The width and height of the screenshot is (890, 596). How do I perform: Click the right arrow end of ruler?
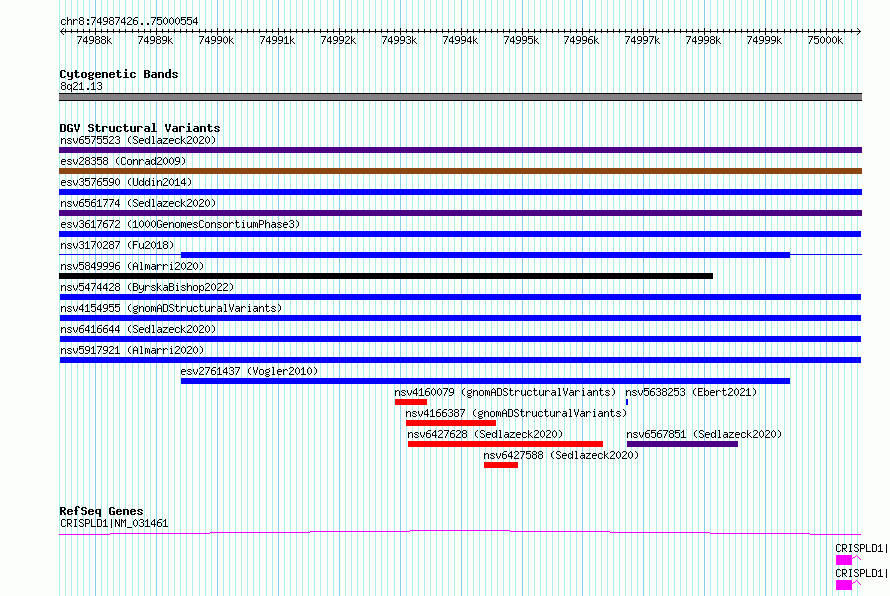point(859,31)
